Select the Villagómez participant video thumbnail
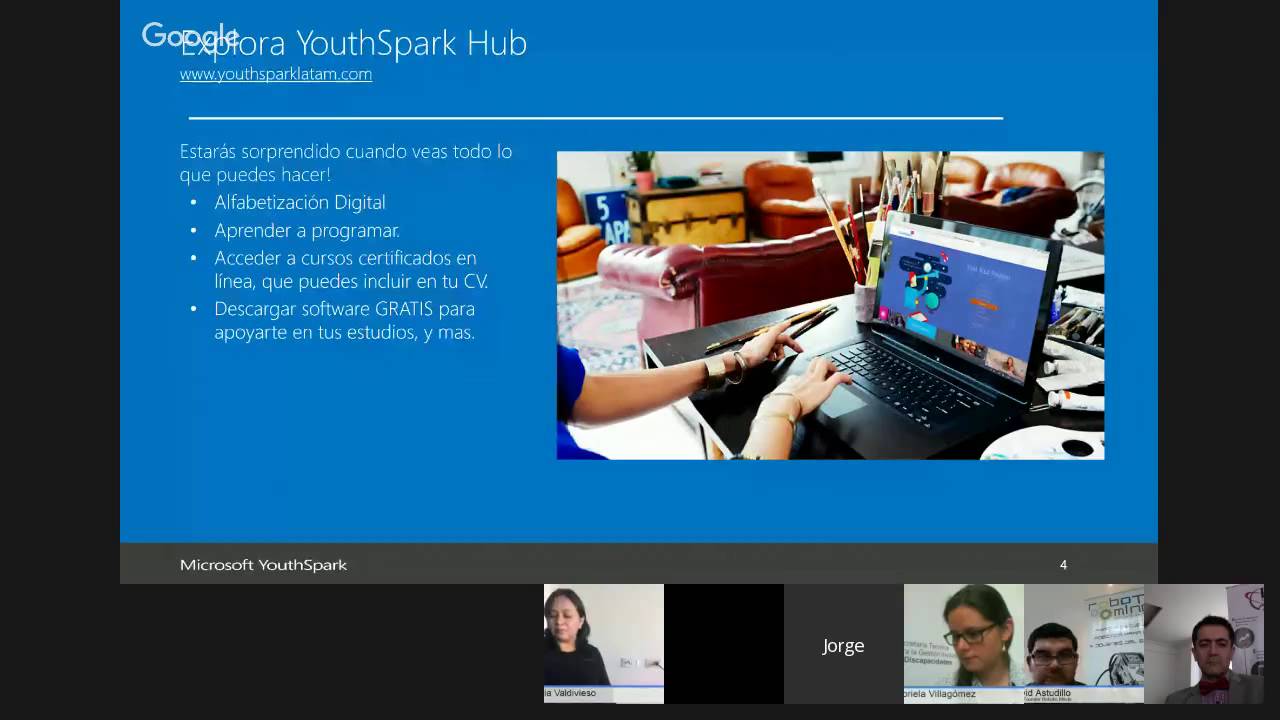 pos(964,644)
